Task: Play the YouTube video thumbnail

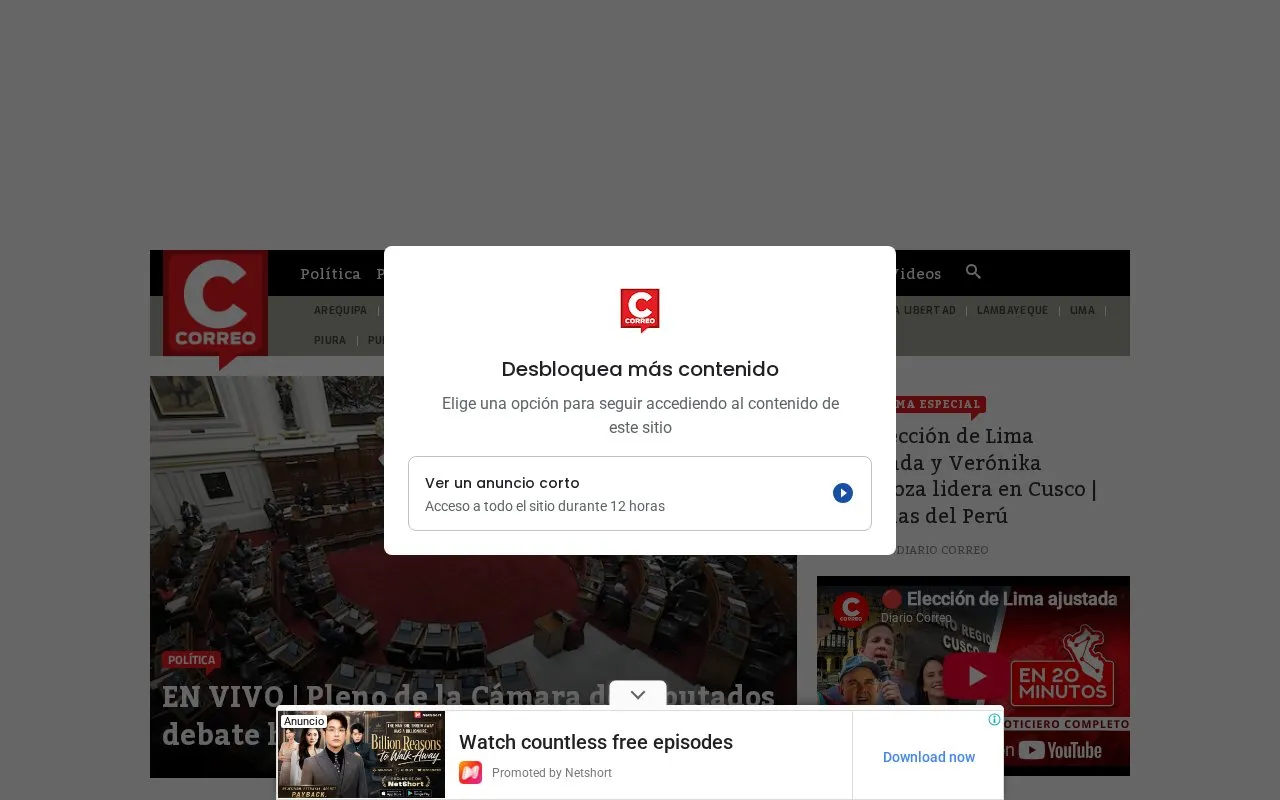Action: tap(977, 676)
